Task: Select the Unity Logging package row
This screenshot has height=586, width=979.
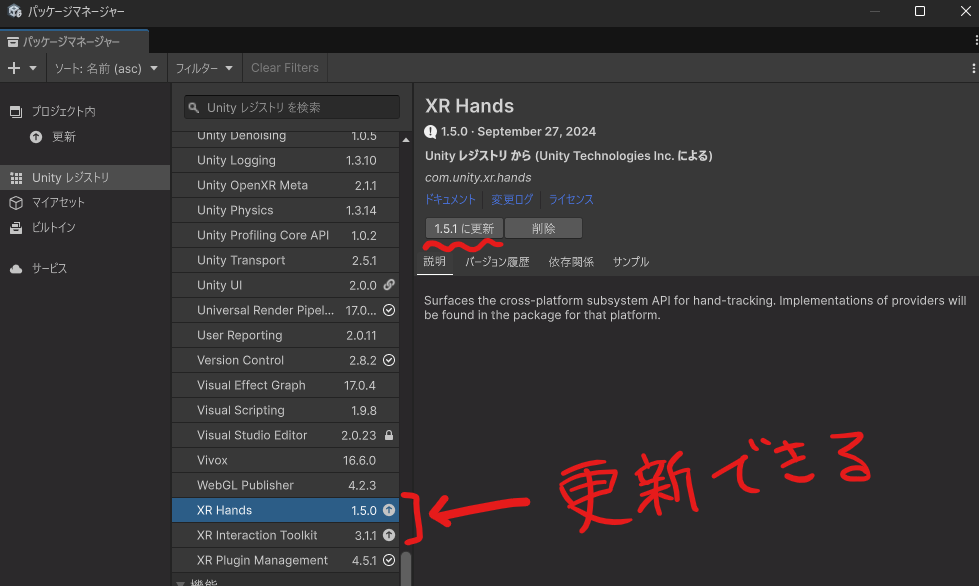Action: point(285,160)
